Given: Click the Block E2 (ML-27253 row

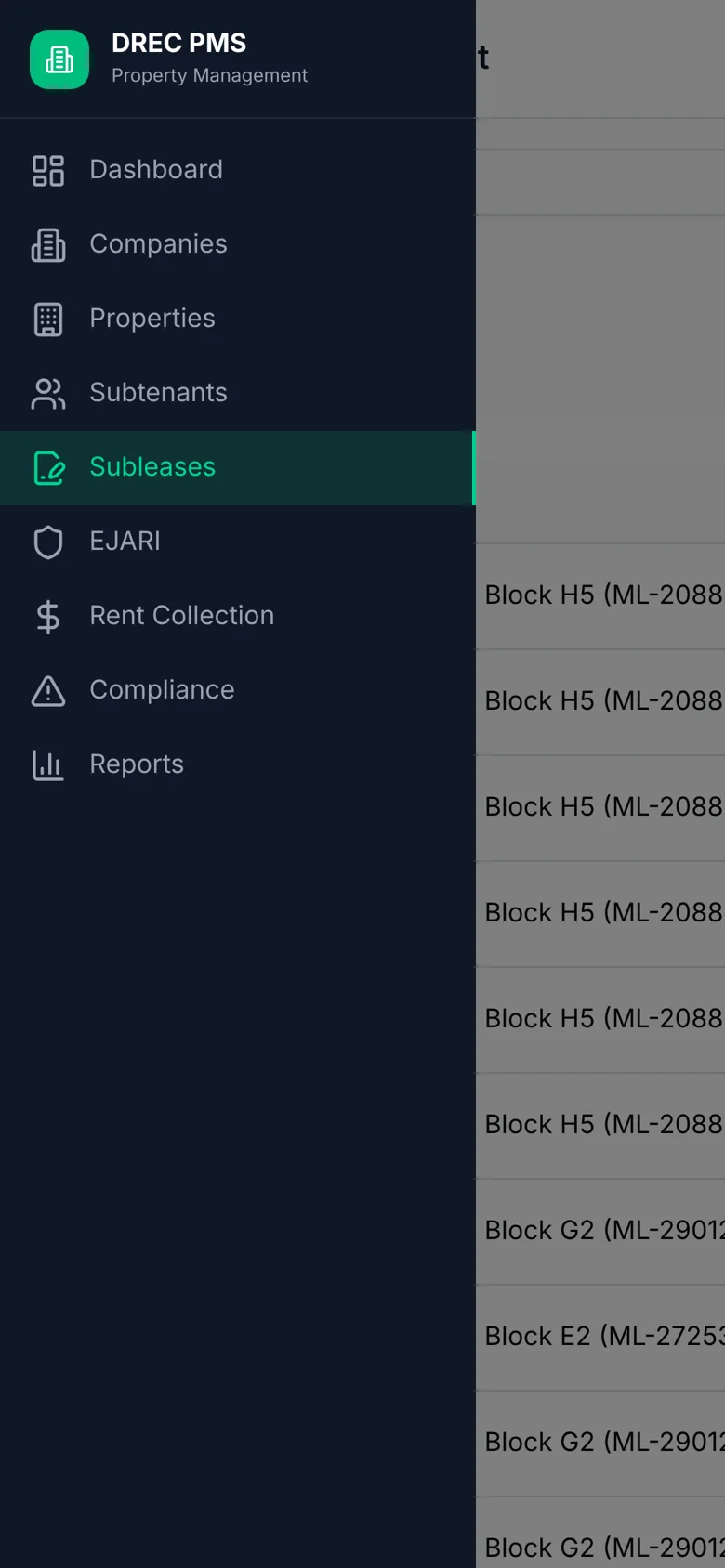Looking at the screenshot, I should click(x=600, y=1337).
